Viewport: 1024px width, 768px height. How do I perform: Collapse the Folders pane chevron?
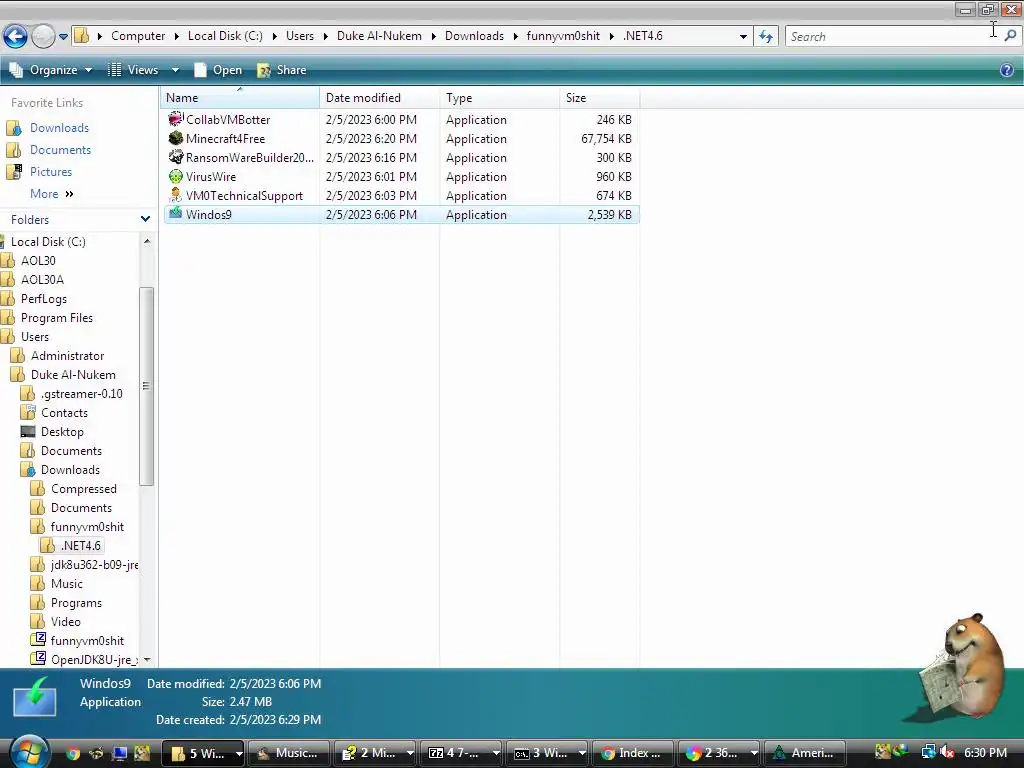[x=146, y=219]
